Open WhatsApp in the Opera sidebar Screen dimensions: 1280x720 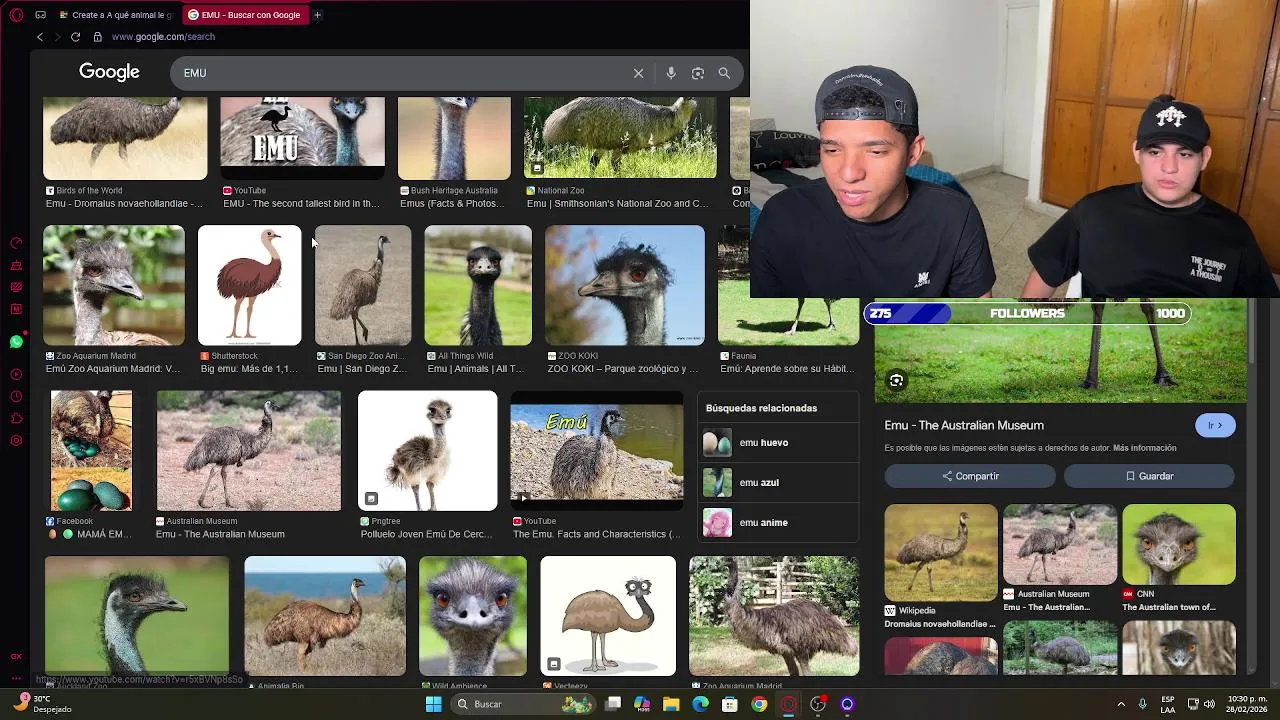click(16, 342)
